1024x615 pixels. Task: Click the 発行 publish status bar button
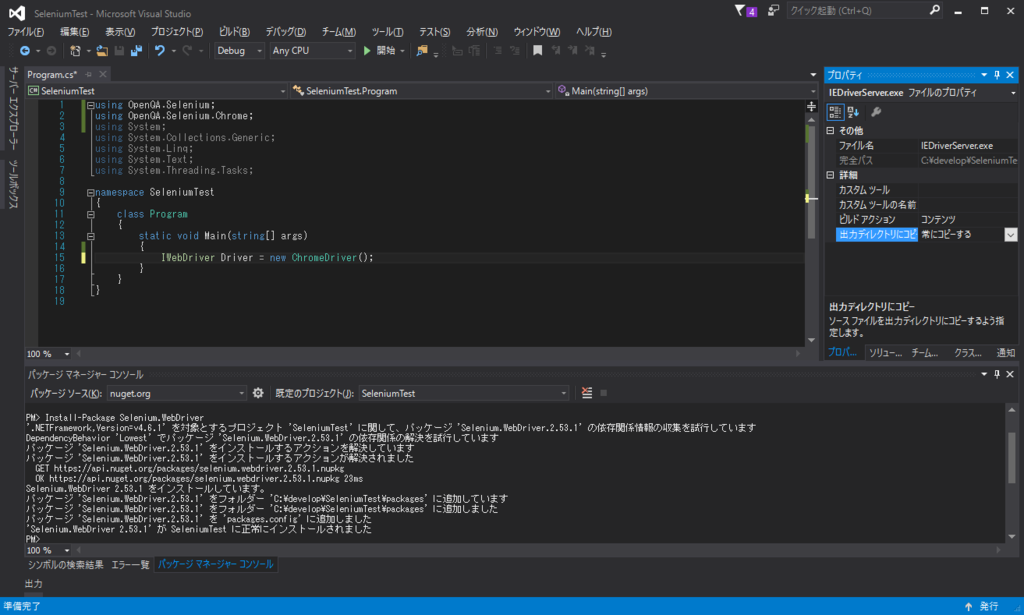pos(983,607)
